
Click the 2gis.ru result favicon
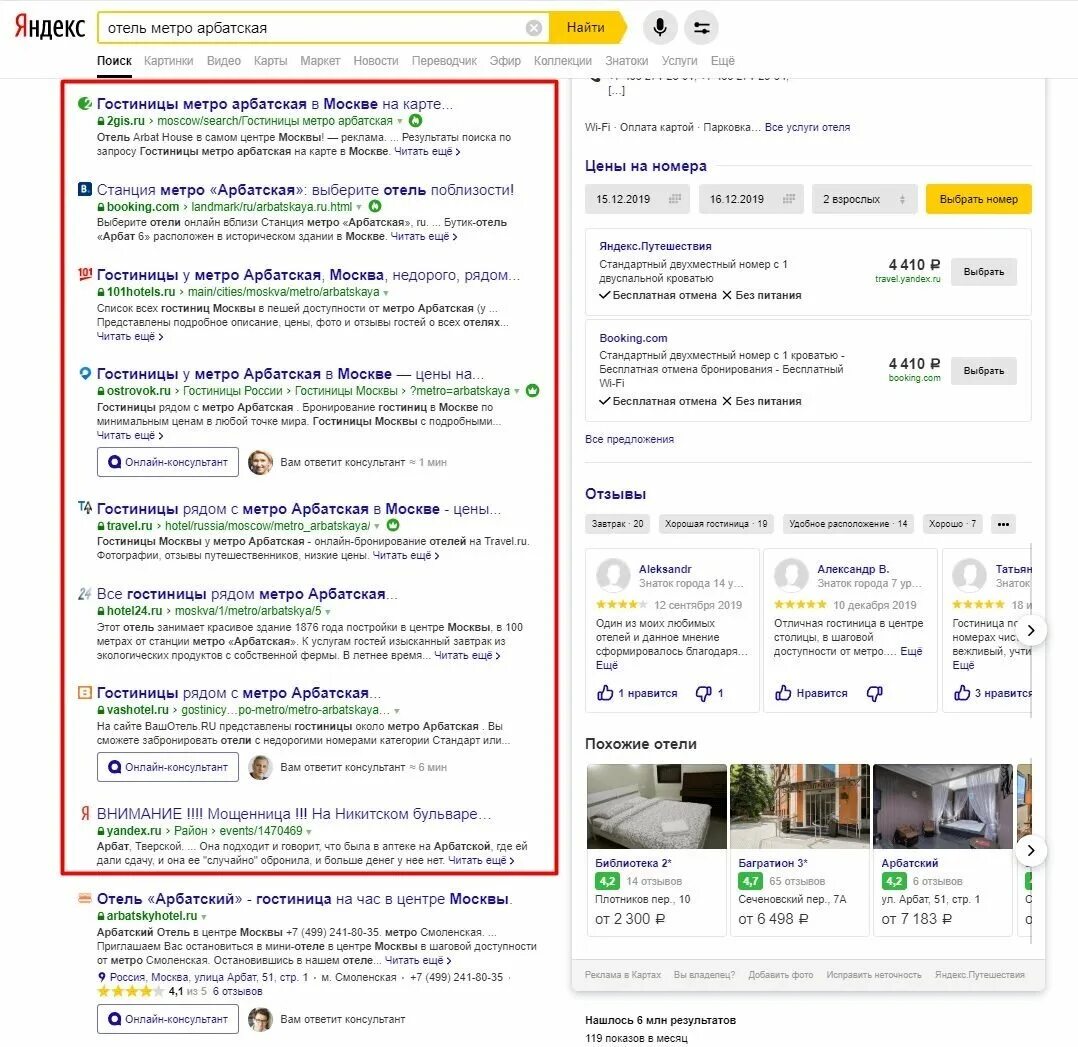(85, 104)
